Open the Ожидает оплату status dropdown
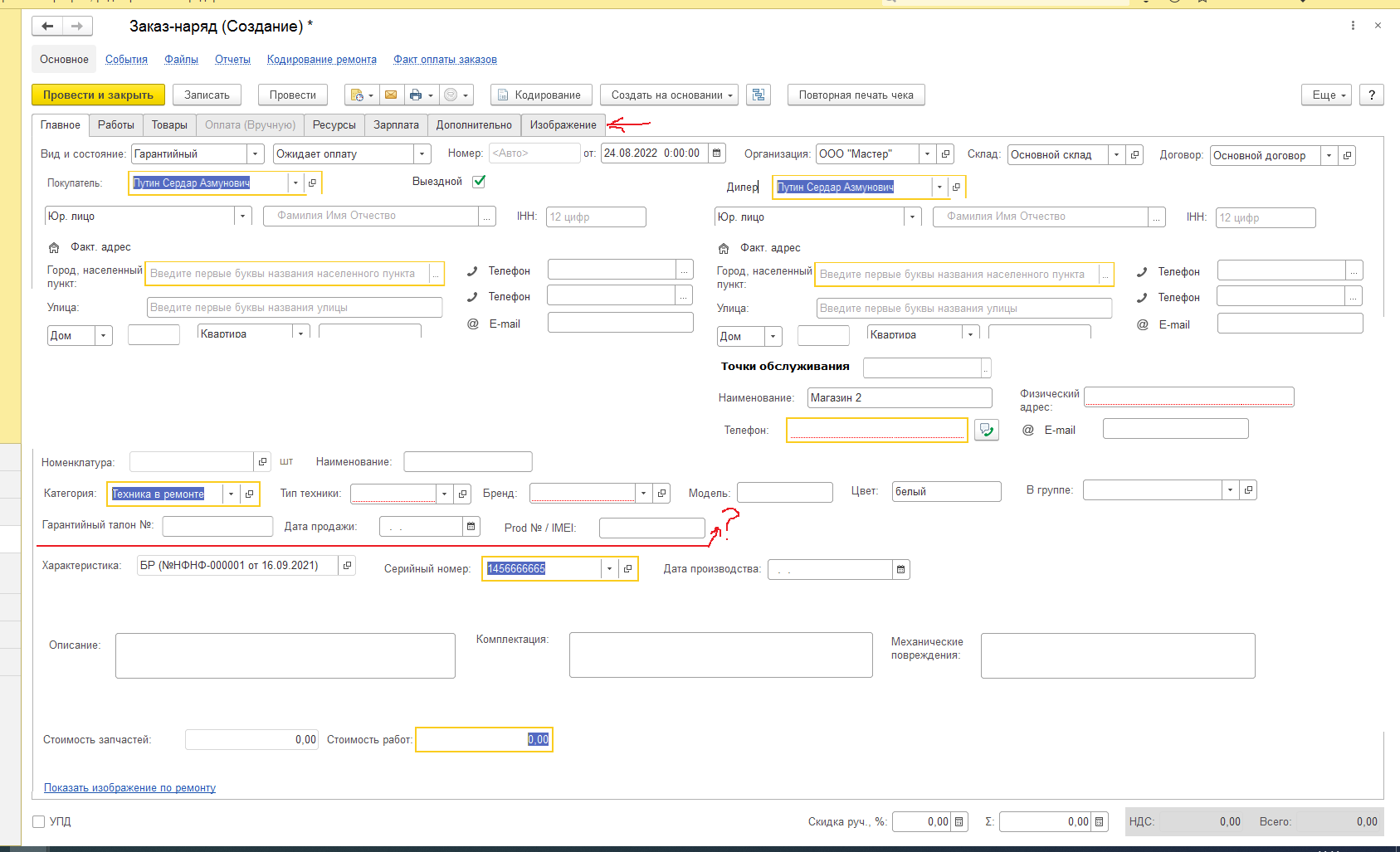This screenshot has width=1400, height=852. click(x=422, y=154)
